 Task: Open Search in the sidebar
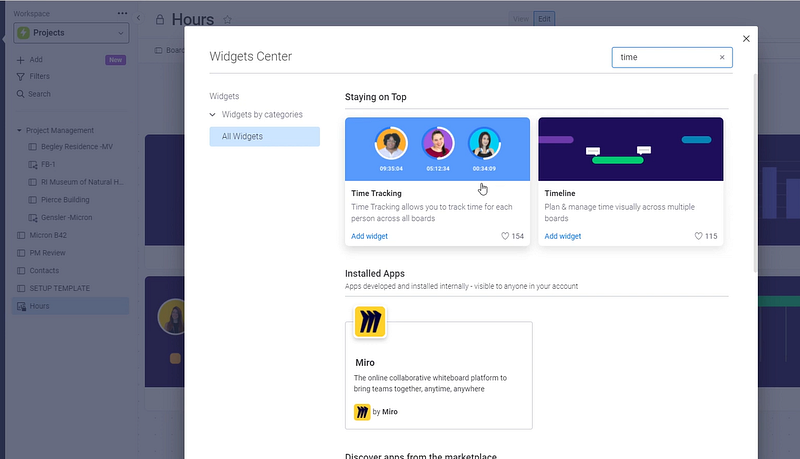[x=34, y=94]
